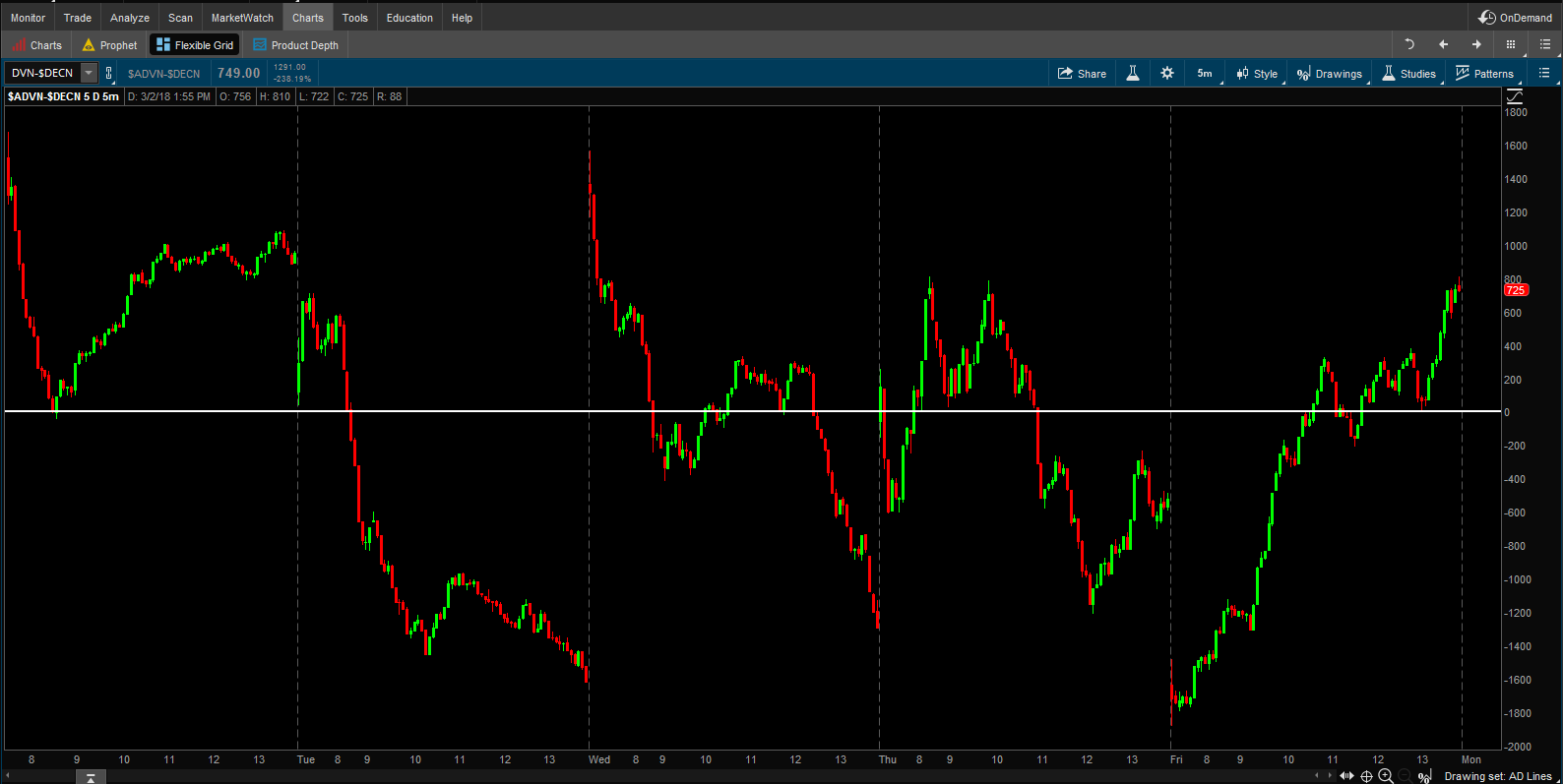1563x784 pixels.
Task: Open the Prophet subtab
Action: (x=109, y=45)
